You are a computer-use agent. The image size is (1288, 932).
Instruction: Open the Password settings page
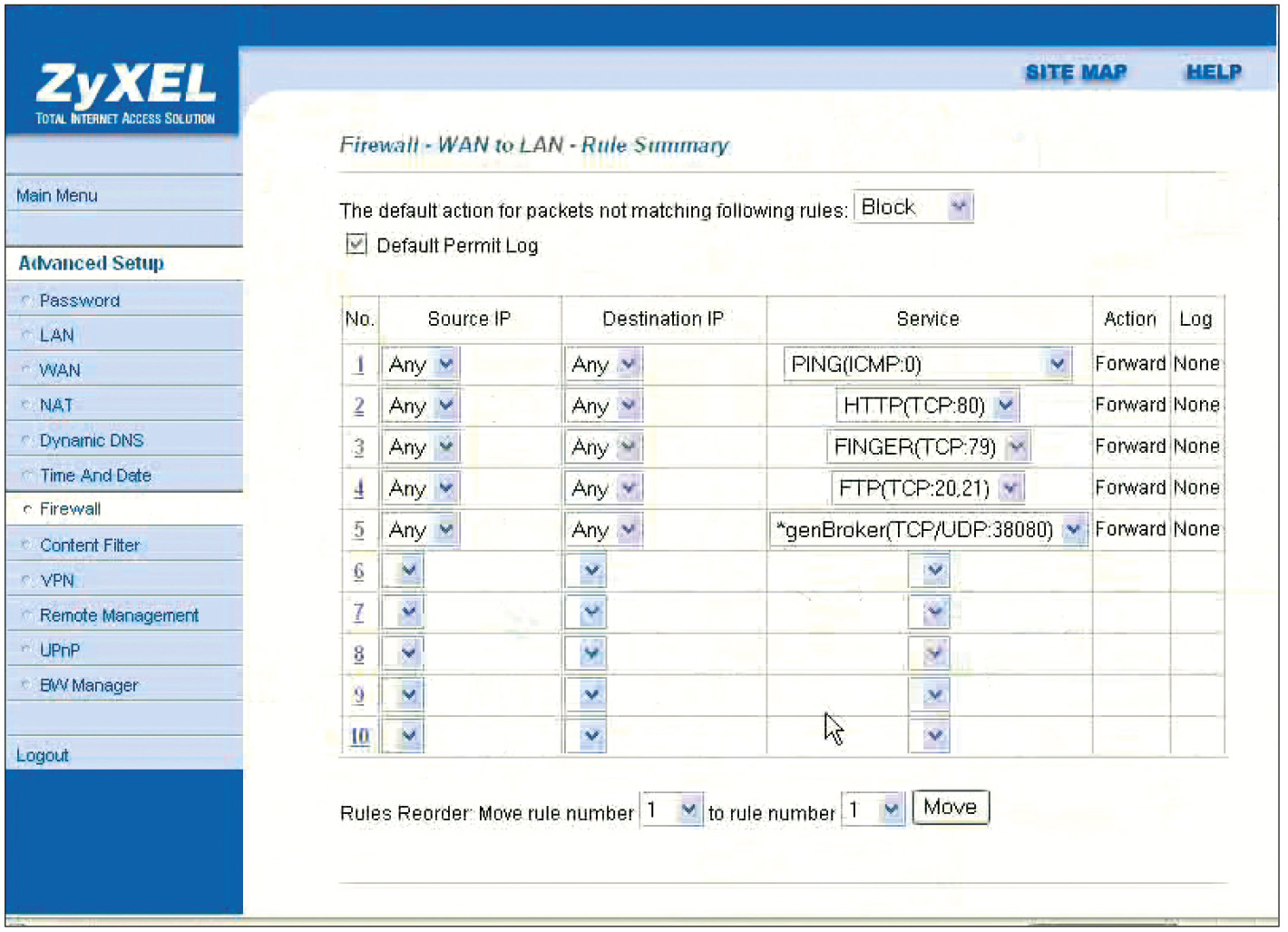(x=80, y=300)
